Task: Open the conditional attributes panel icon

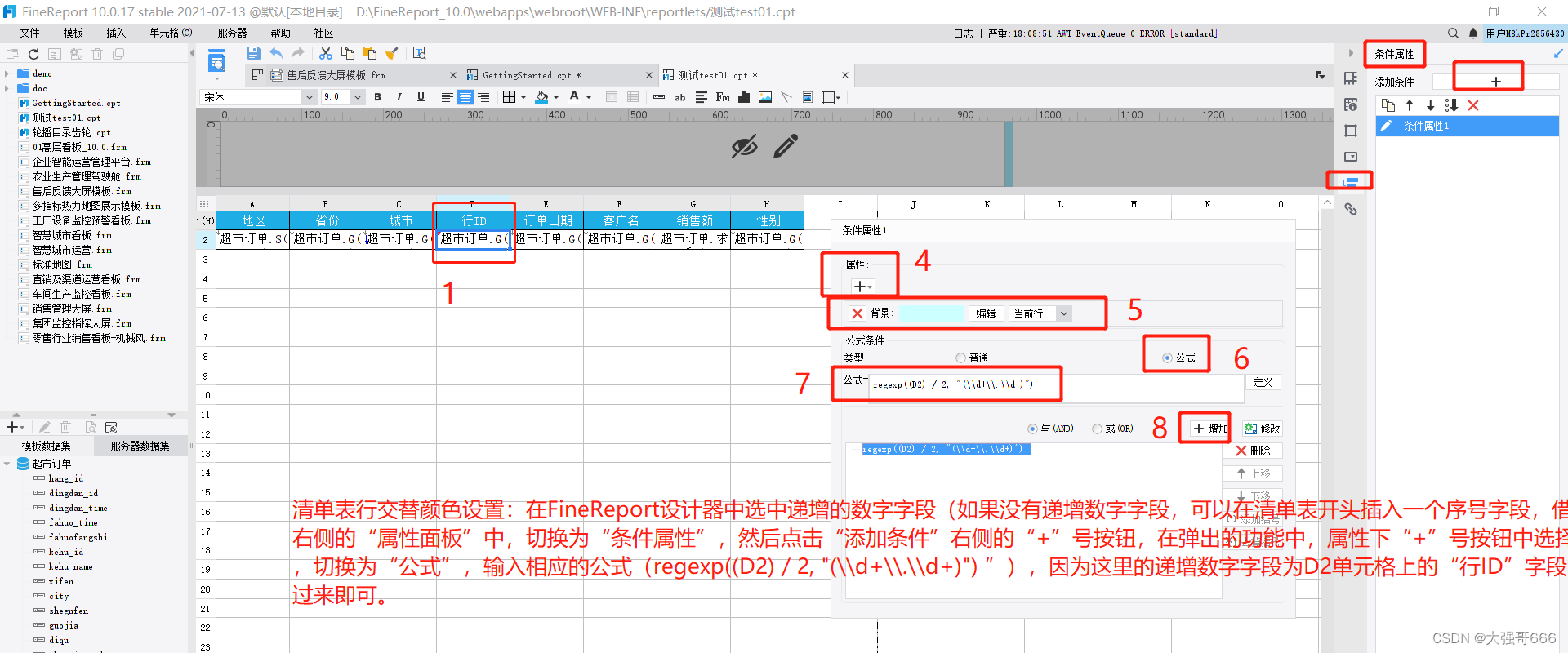Action: 1351,181
